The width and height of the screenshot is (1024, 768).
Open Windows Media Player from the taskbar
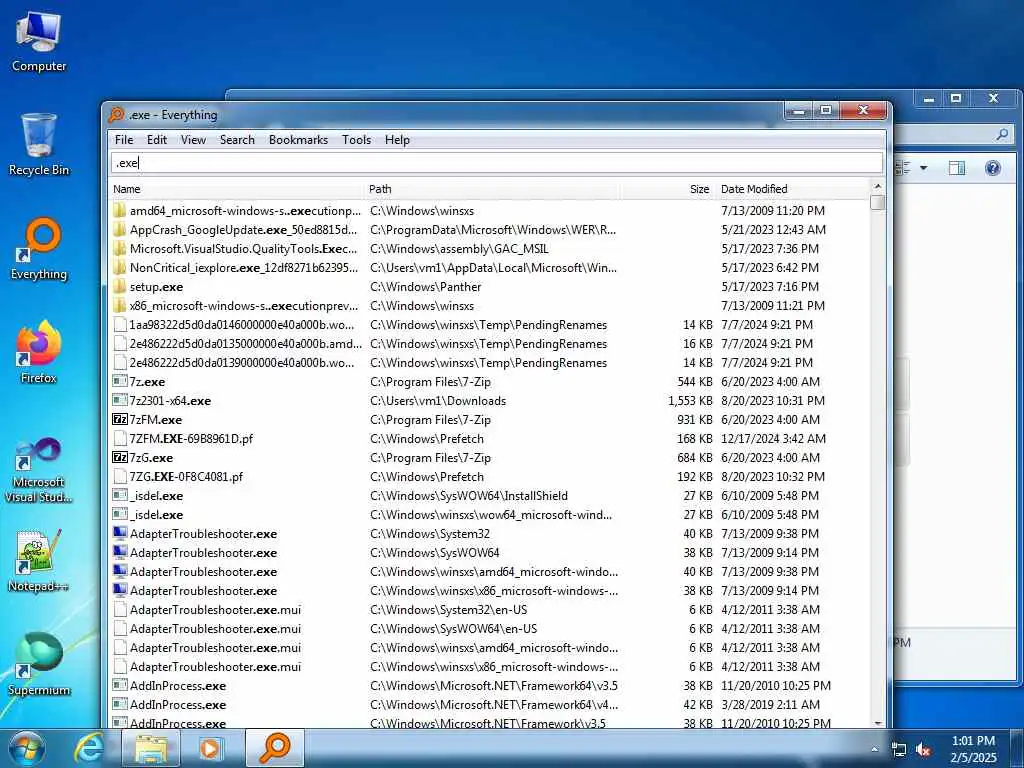pyautogui.click(x=211, y=748)
